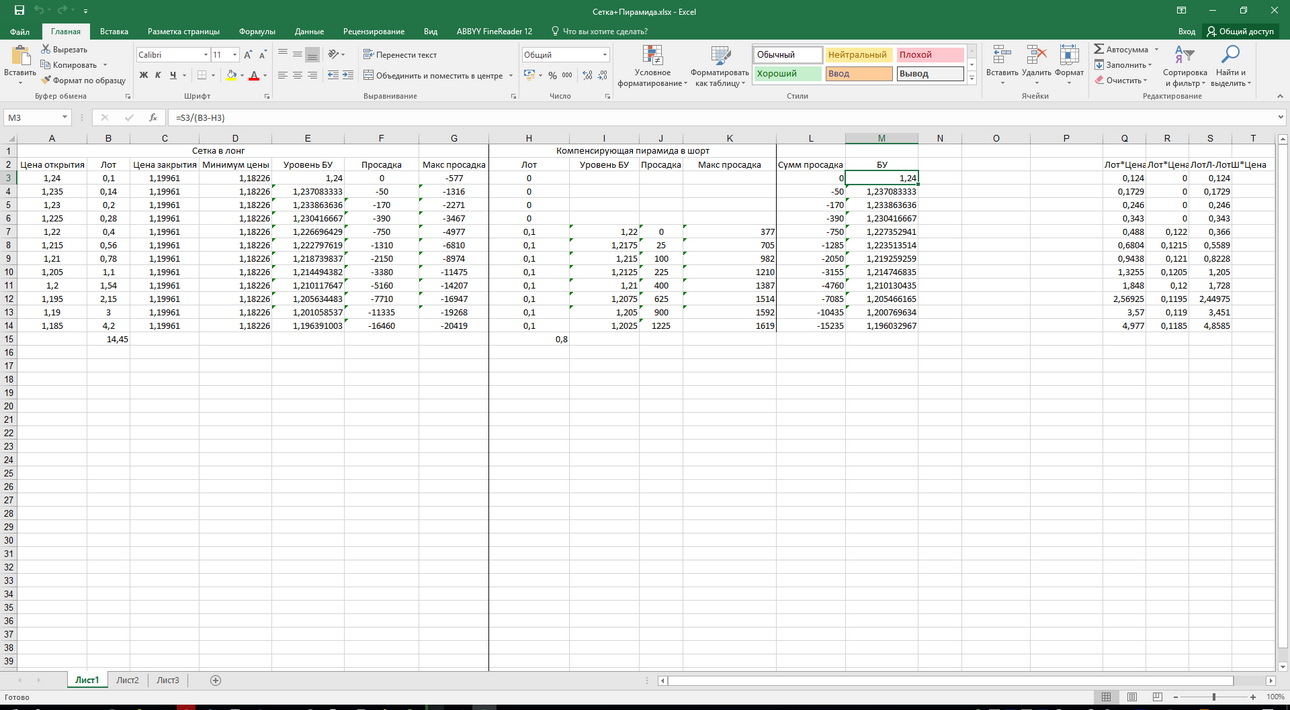Apply the yellow fill color bucket
Screen dimensions: 1290x710
click(x=231, y=75)
